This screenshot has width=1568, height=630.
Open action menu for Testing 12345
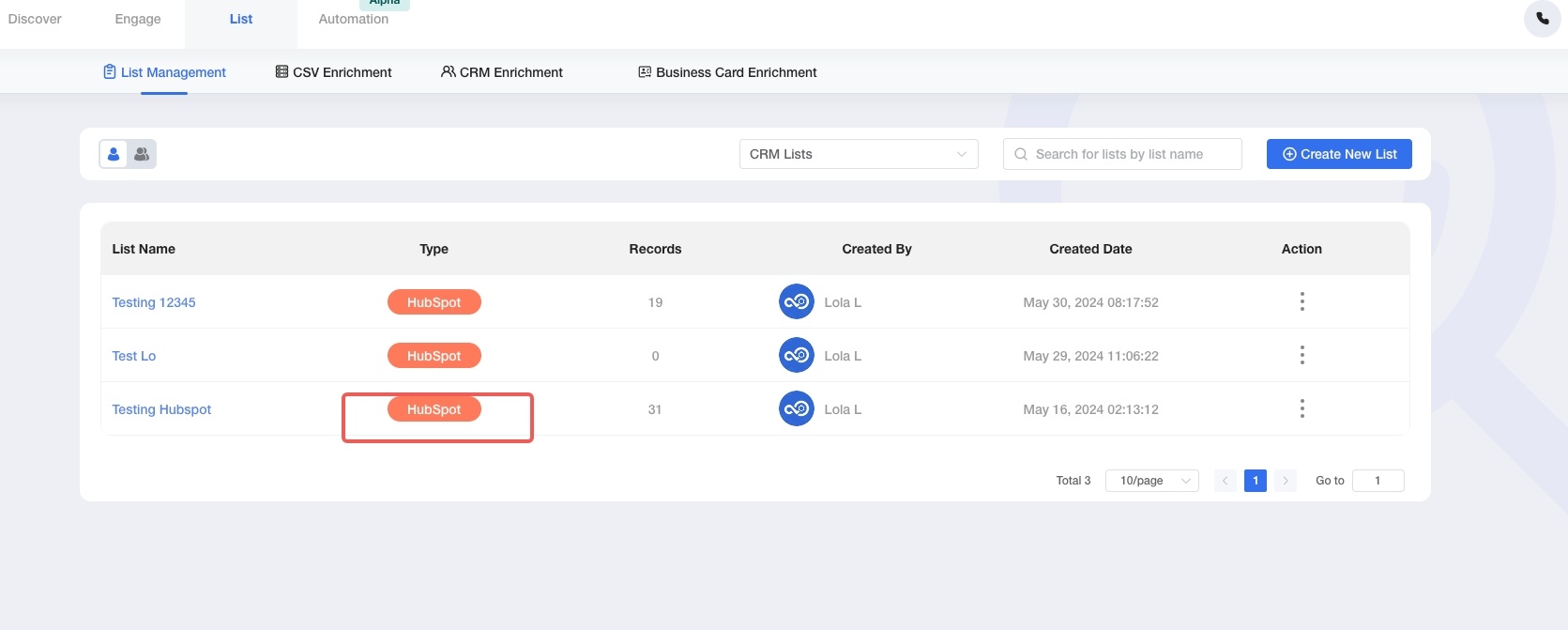(1302, 301)
